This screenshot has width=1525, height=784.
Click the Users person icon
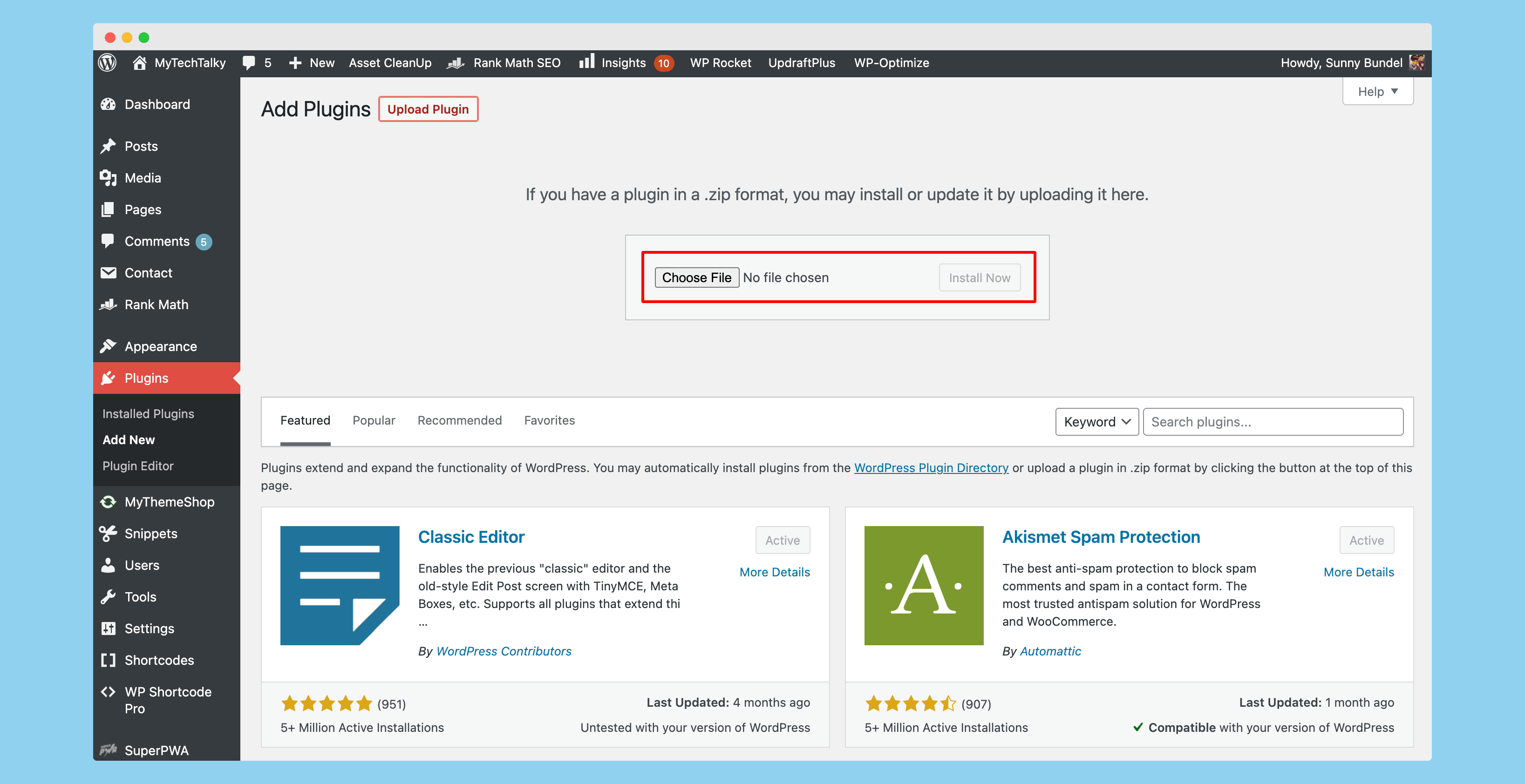(108, 565)
